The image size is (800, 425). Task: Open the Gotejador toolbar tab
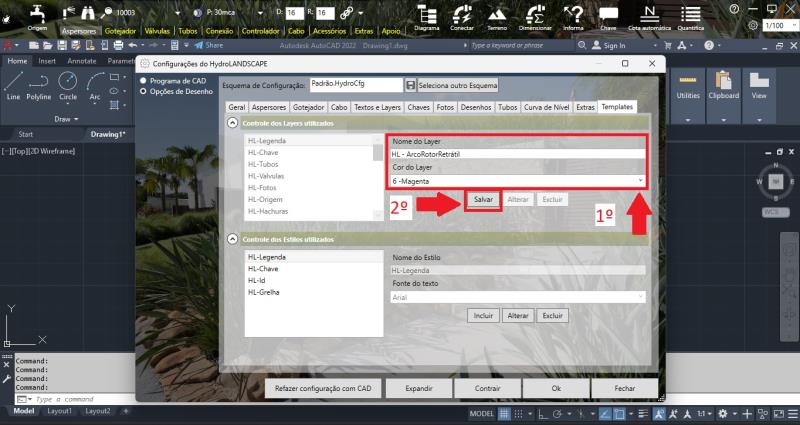pos(120,31)
